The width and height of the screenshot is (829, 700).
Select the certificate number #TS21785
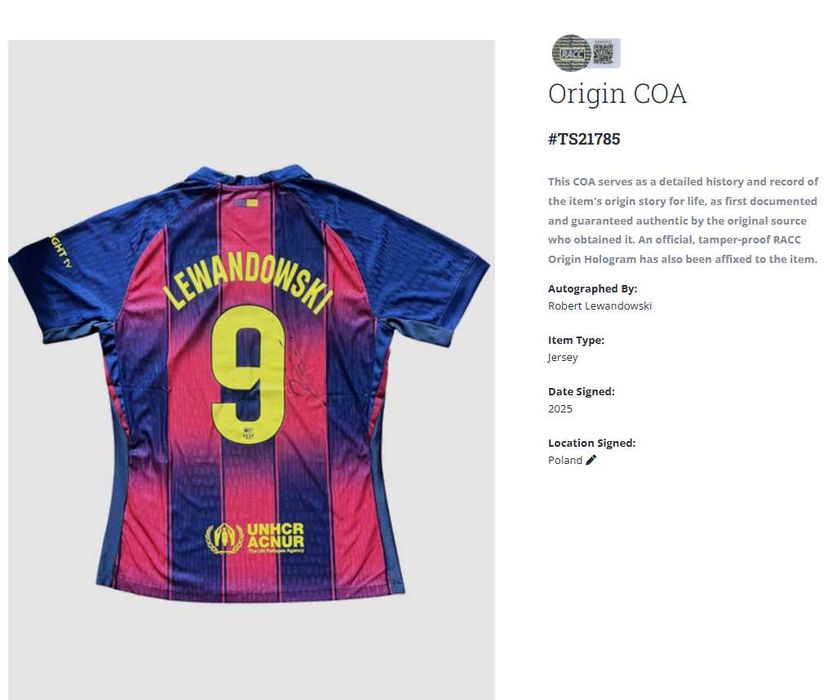pyautogui.click(x=584, y=139)
